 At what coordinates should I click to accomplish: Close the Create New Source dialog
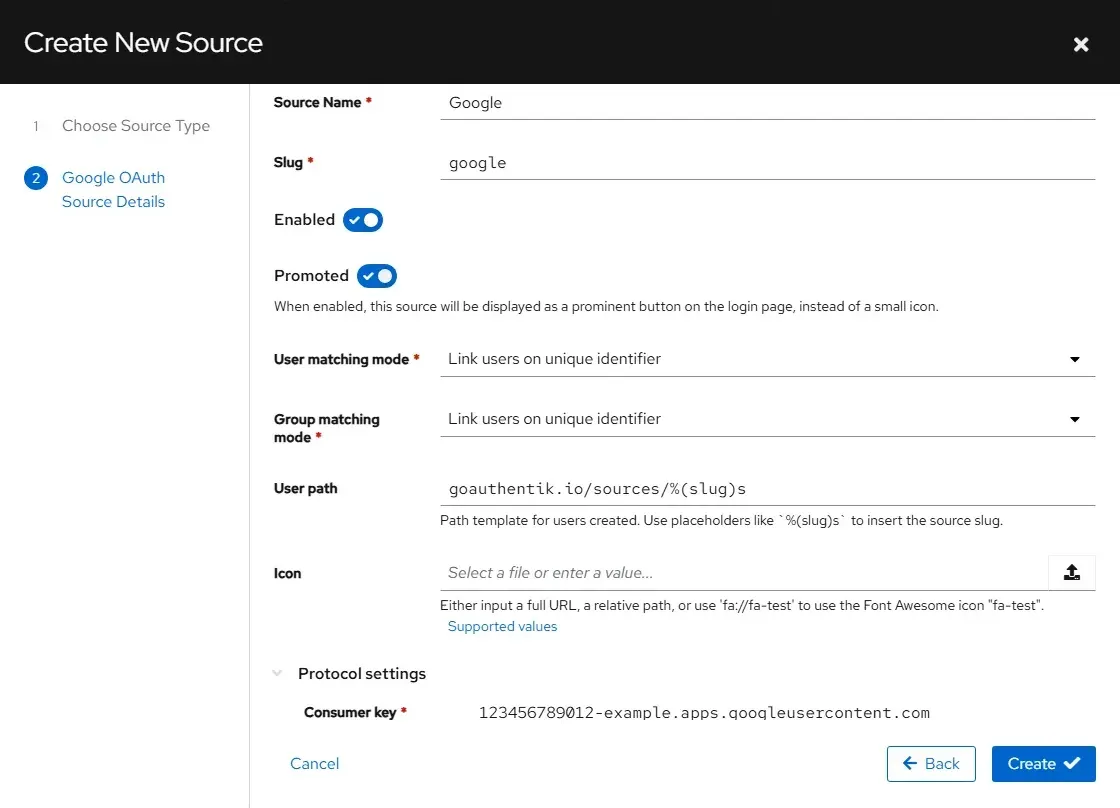pos(1081,44)
